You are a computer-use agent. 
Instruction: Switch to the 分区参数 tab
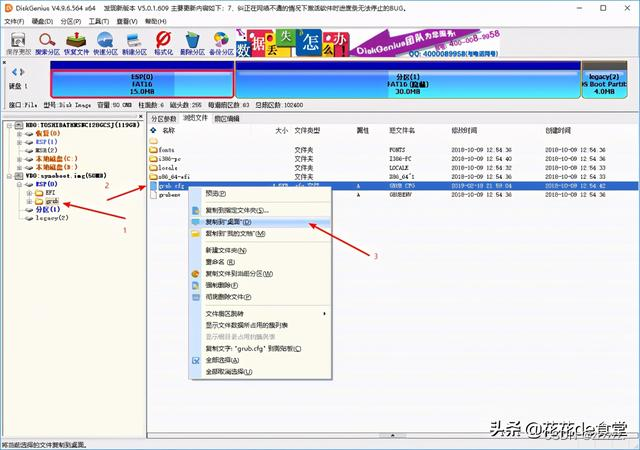(x=163, y=118)
